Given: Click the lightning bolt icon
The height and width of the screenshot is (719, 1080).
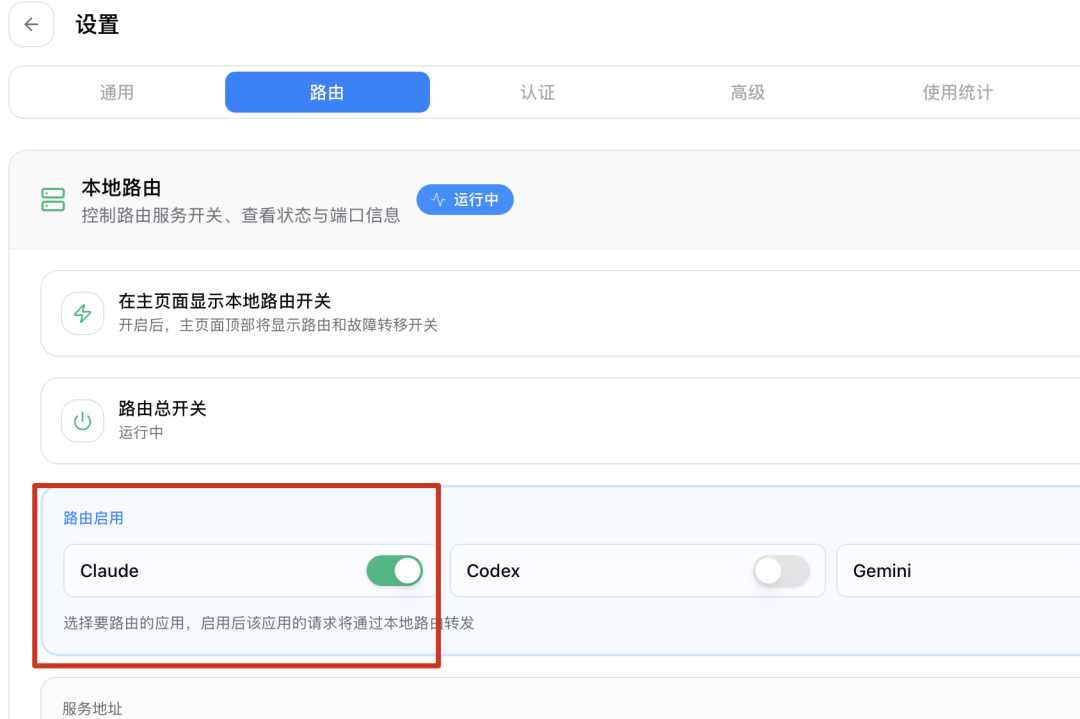Looking at the screenshot, I should click(x=83, y=313).
